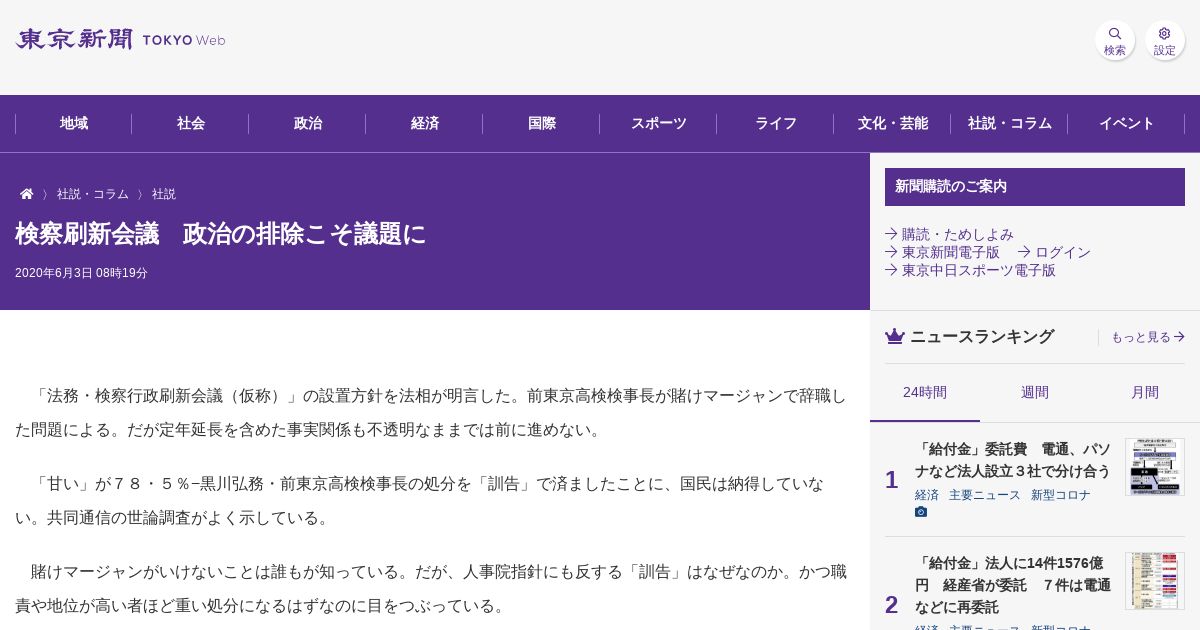Screen dimensions: 1200x630
Task: Open the 地域 navigation menu item
Action: point(74,123)
